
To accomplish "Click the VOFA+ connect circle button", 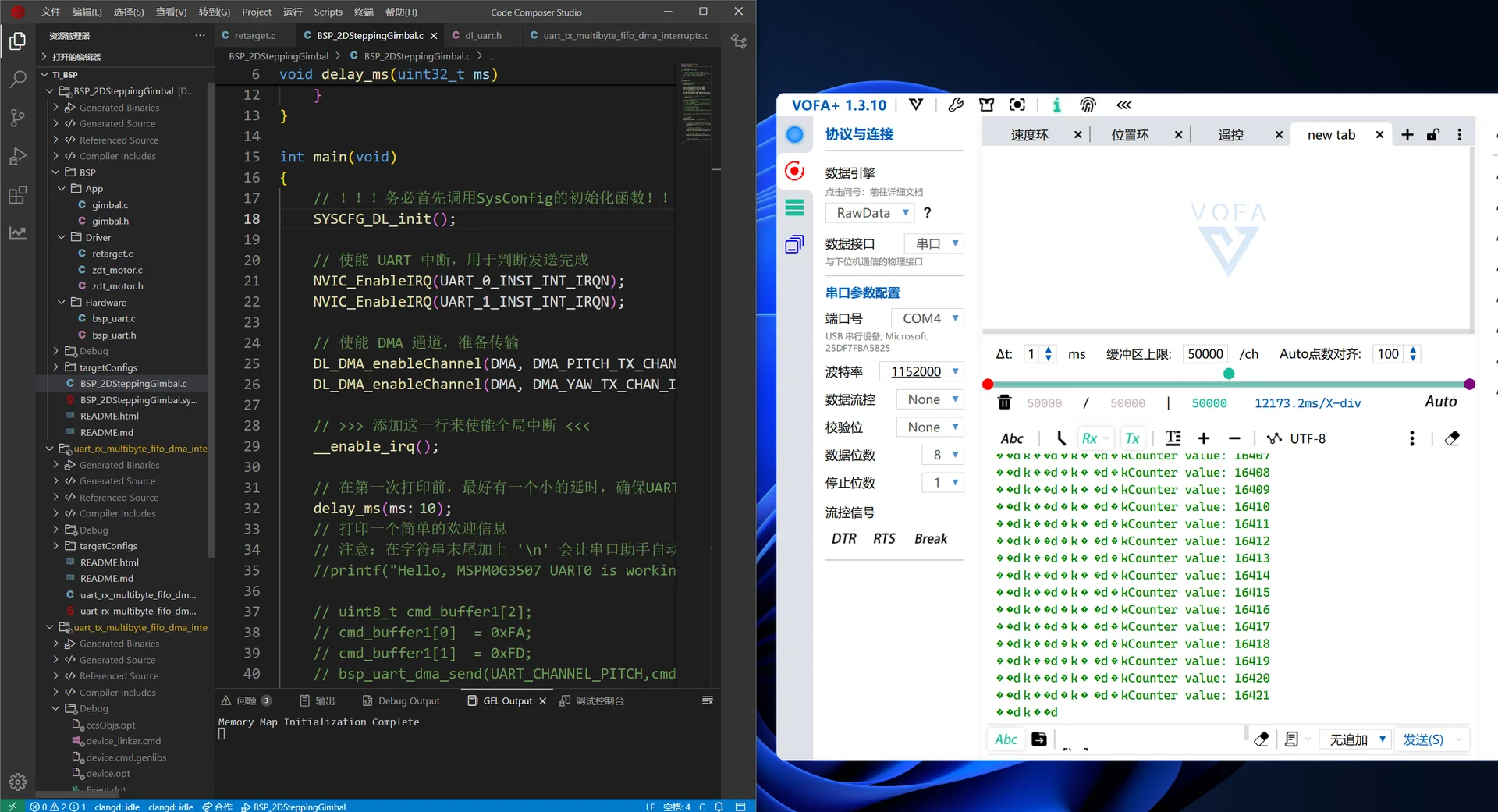I will tap(794, 135).
